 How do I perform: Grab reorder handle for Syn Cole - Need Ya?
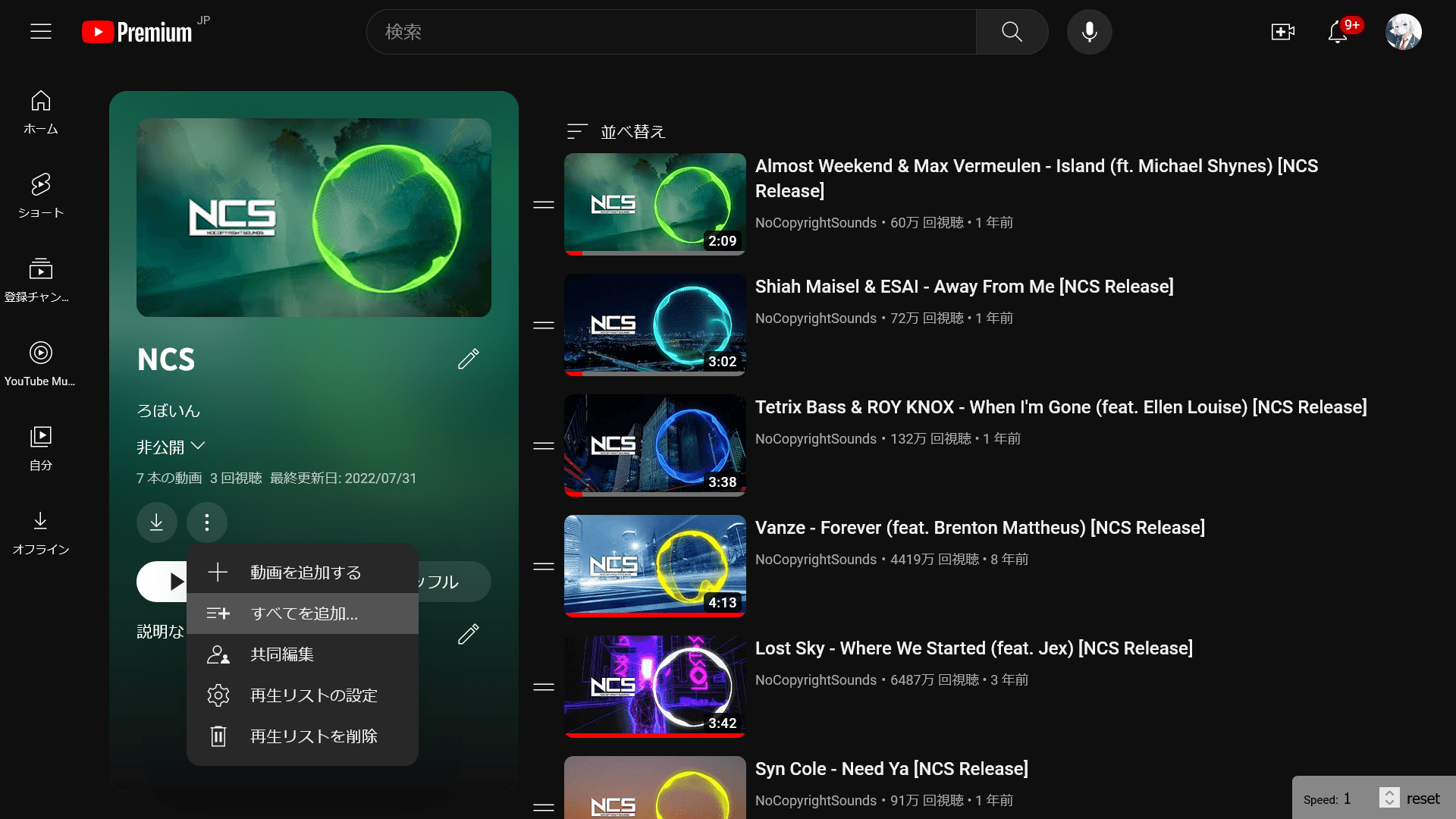pyautogui.click(x=544, y=808)
